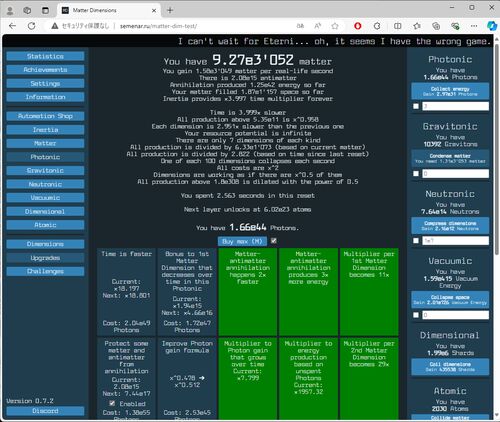The height and width of the screenshot is (422, 500).
Task: Open the browser Settings and more menu
Action: click(474, 26)
